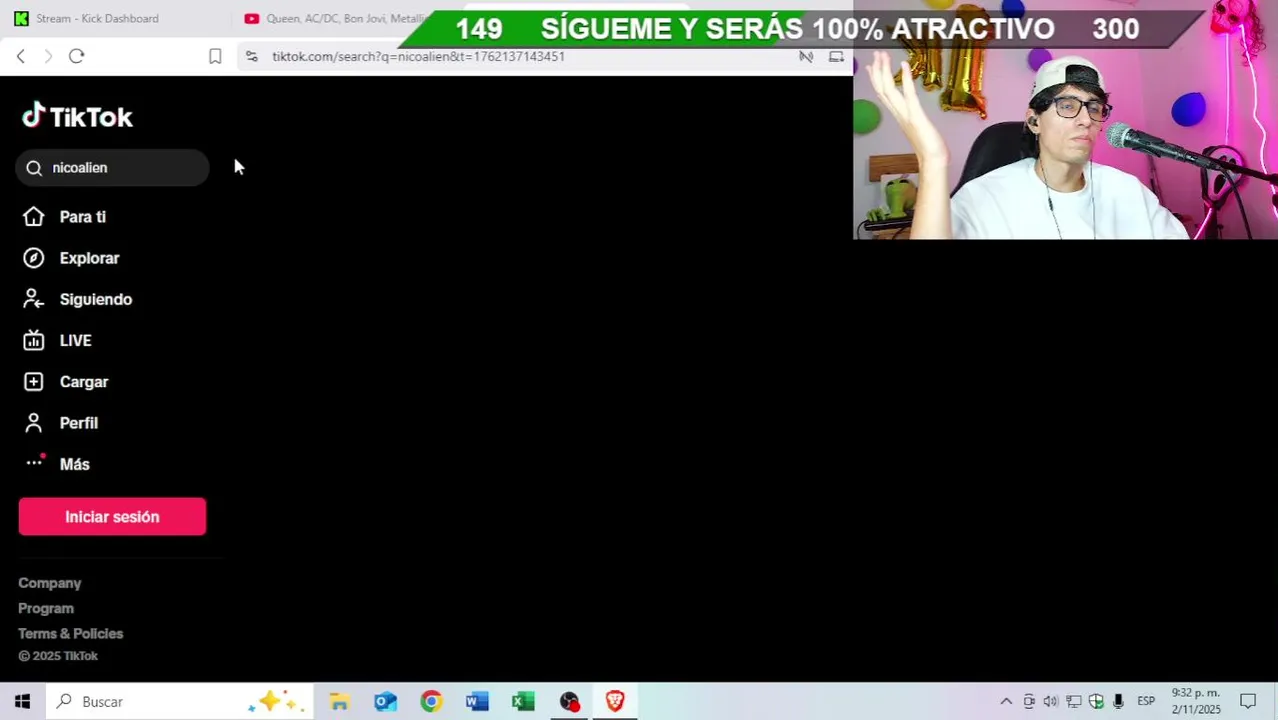Click the volume speaker tray icon

pyautogui.click(x=1050, y=702)
